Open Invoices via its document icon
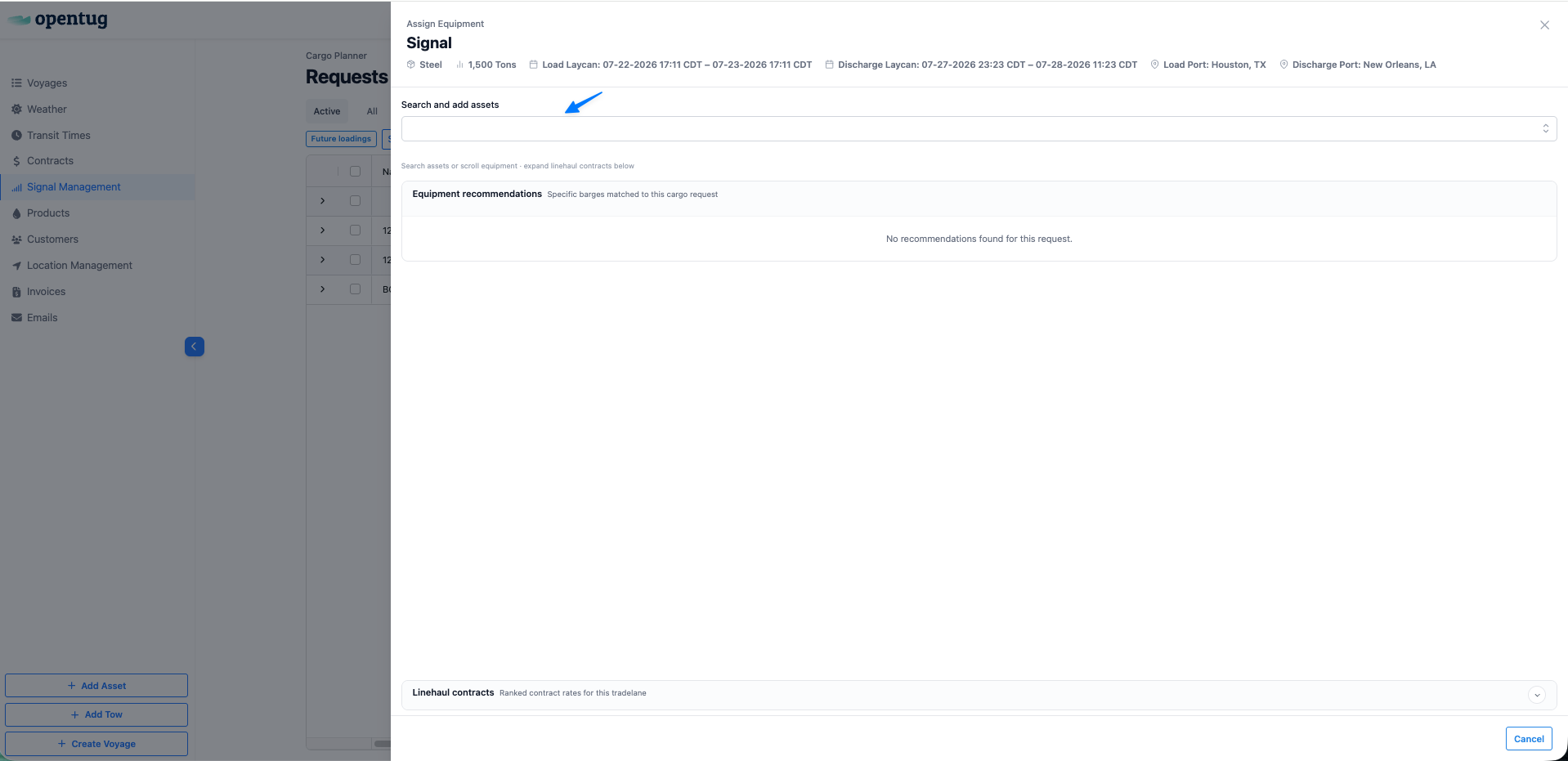 16,292
